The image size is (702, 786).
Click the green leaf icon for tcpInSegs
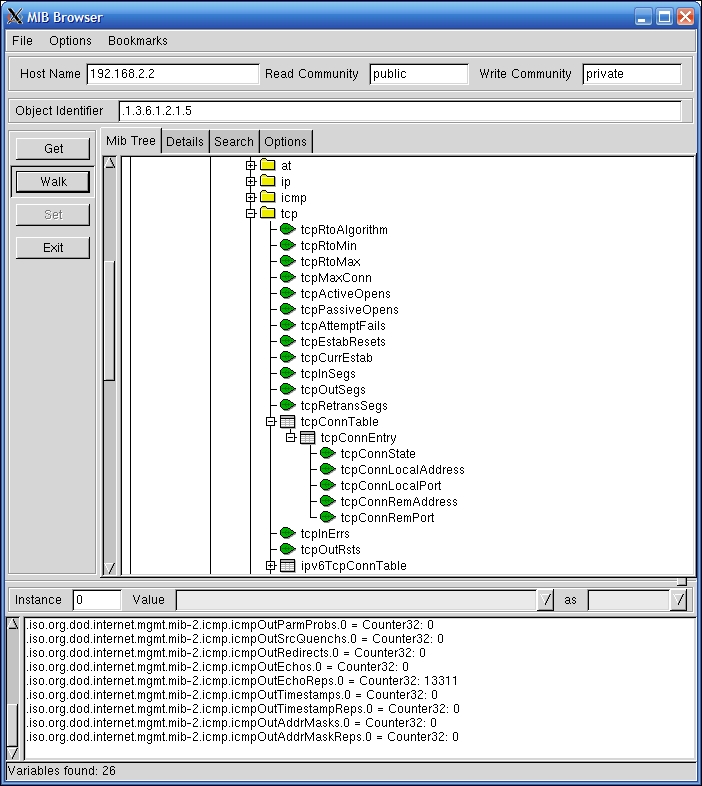[x=288, y=373]
